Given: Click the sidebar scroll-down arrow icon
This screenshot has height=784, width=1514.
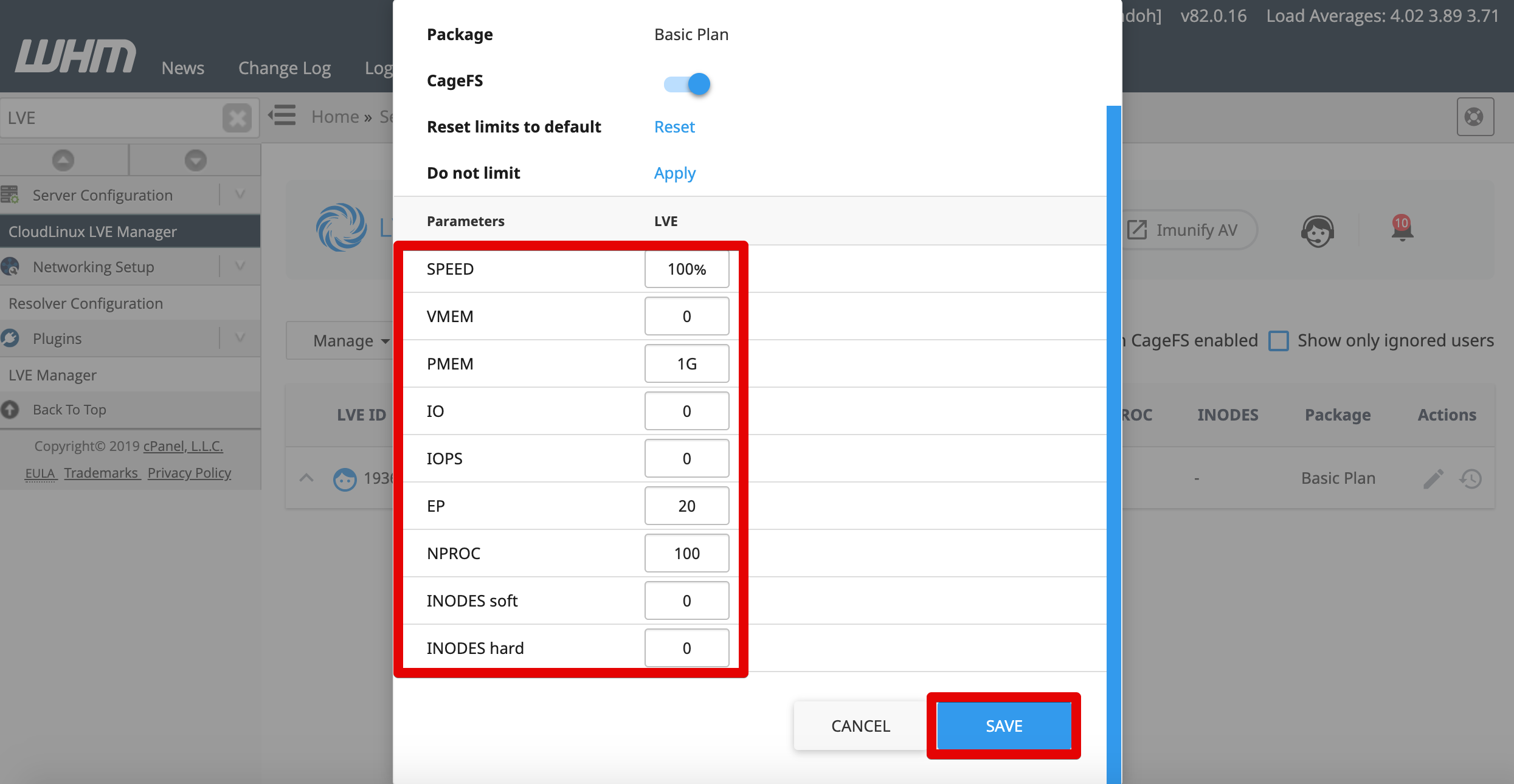Looking at the screenshot, I should coord(195,160).
